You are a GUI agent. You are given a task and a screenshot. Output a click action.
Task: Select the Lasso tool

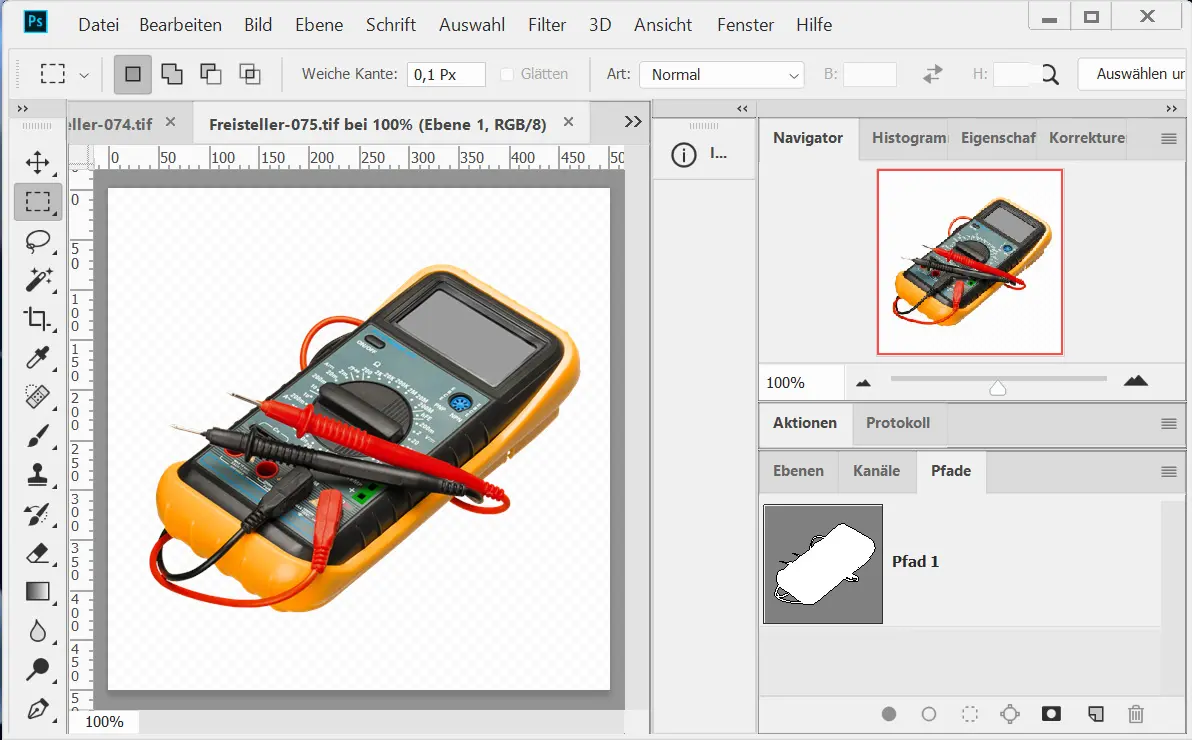click(x=38, y=241)
